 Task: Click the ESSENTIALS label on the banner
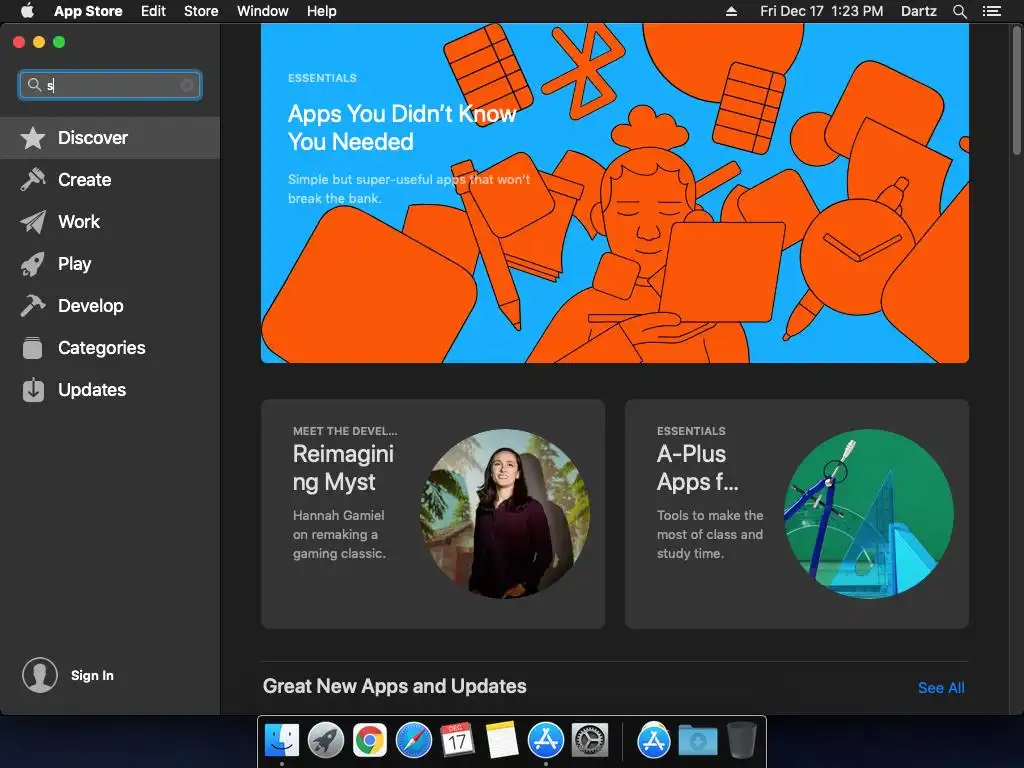(323, 78)
